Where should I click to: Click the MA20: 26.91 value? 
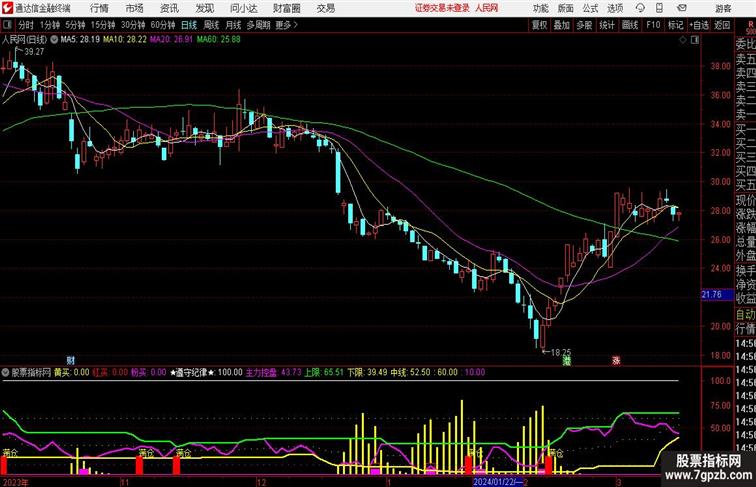coord(171,40)
